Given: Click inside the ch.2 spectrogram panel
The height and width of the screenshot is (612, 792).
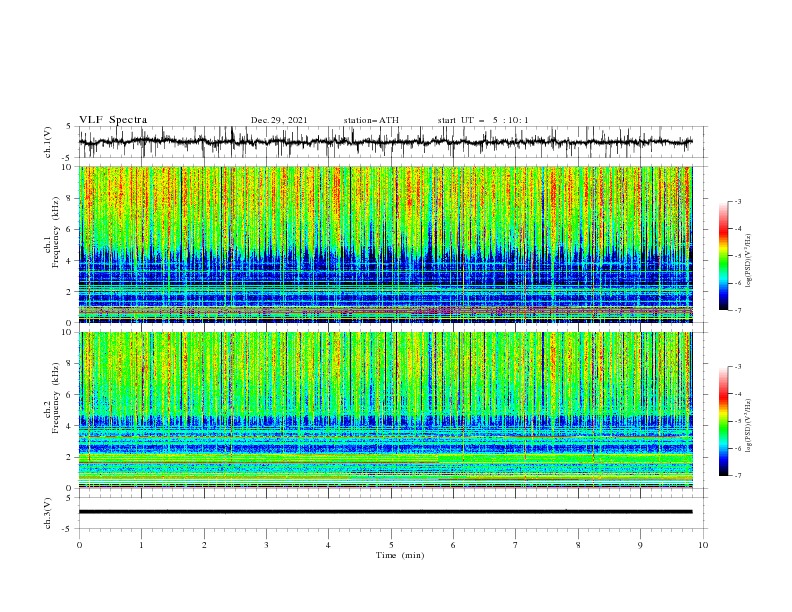Looking at the screenshot, I should pos(385,410).
